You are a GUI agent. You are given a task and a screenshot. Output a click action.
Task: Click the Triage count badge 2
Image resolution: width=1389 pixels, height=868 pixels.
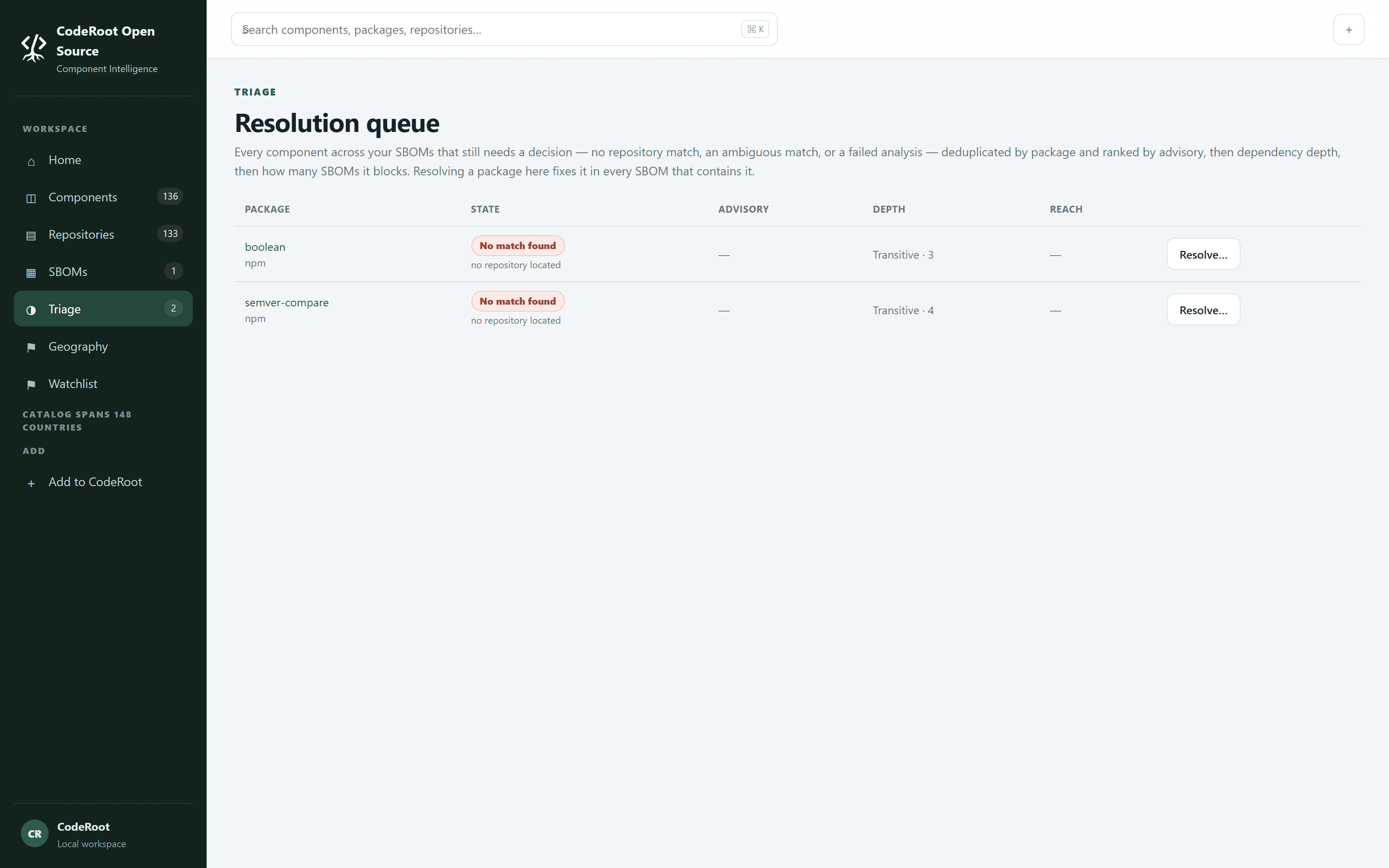pyautogui.click(x=173, y=308)
